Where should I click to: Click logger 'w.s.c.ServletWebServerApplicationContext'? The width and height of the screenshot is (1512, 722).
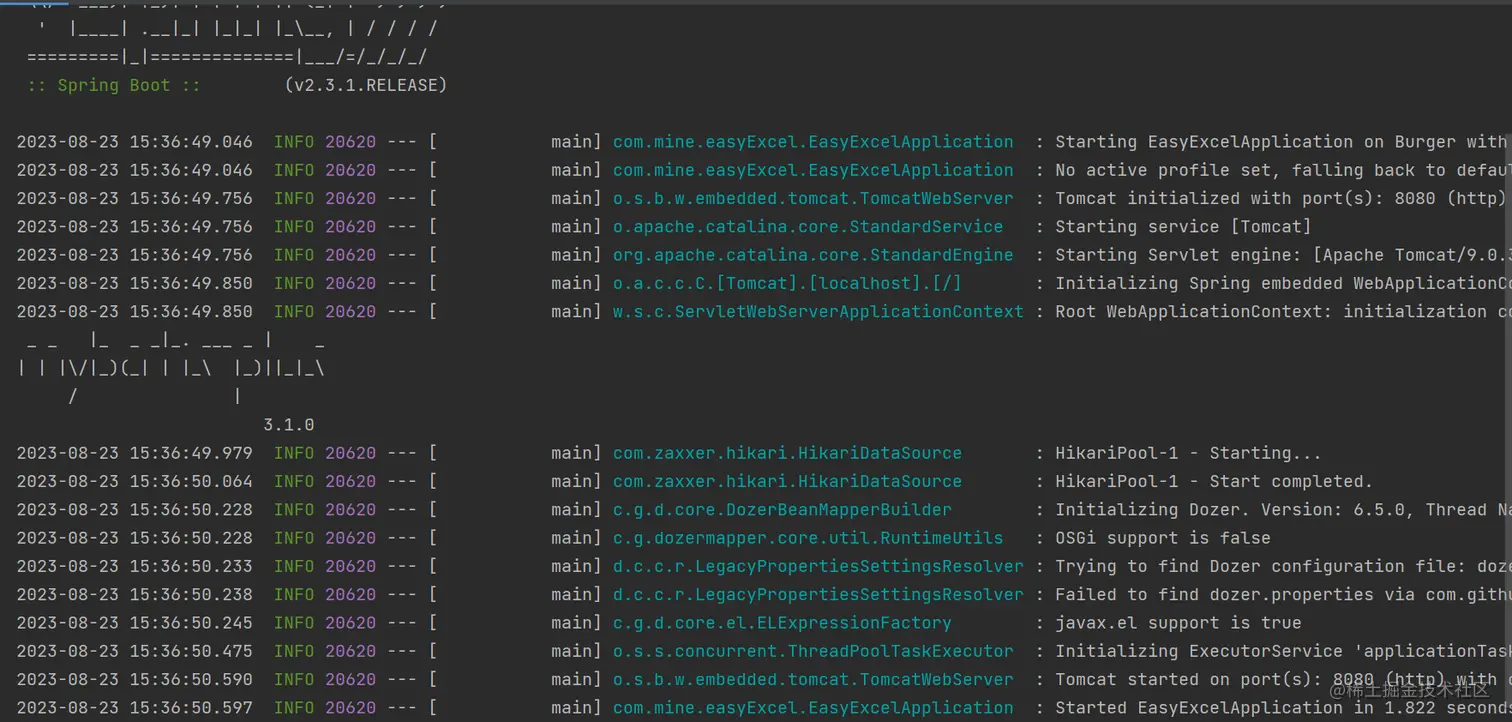click(x=818, y=311)
